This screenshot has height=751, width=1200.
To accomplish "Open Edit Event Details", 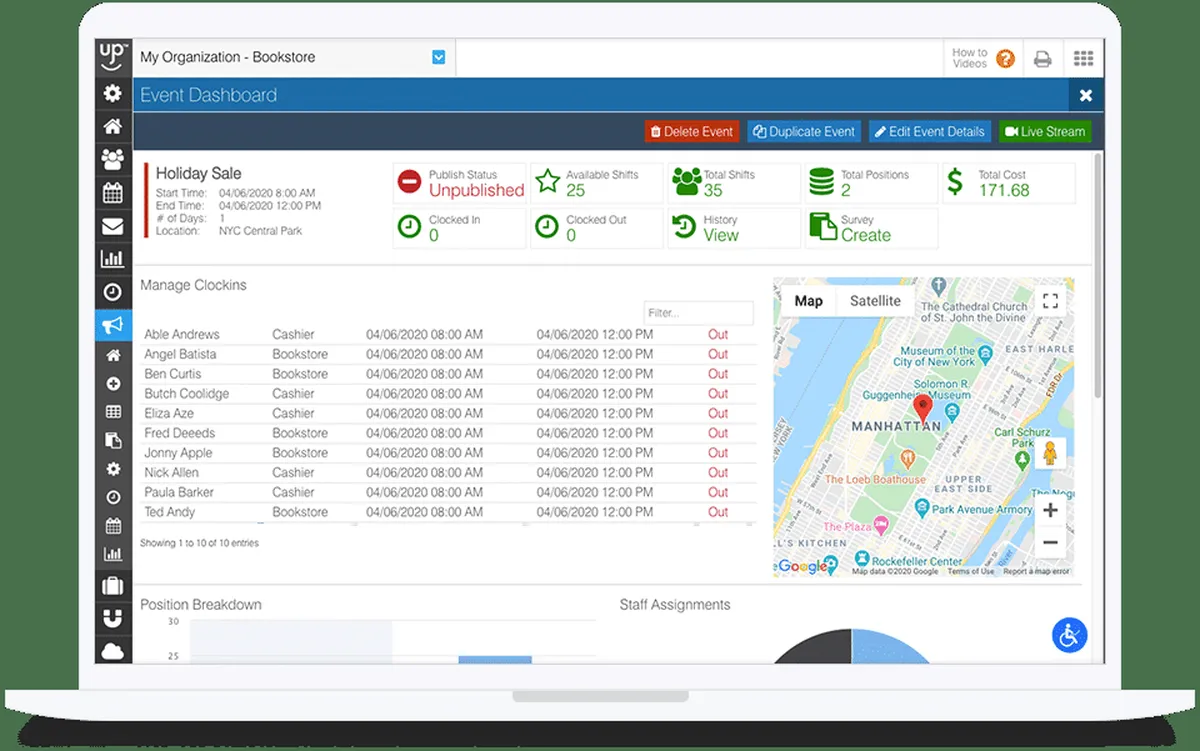I will pos(930,131).
